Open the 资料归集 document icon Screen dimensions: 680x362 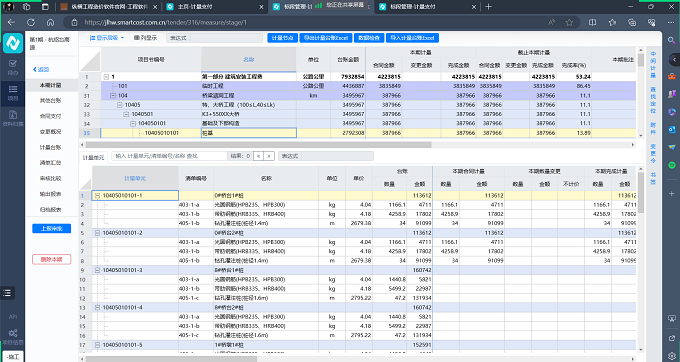(13, 115)
